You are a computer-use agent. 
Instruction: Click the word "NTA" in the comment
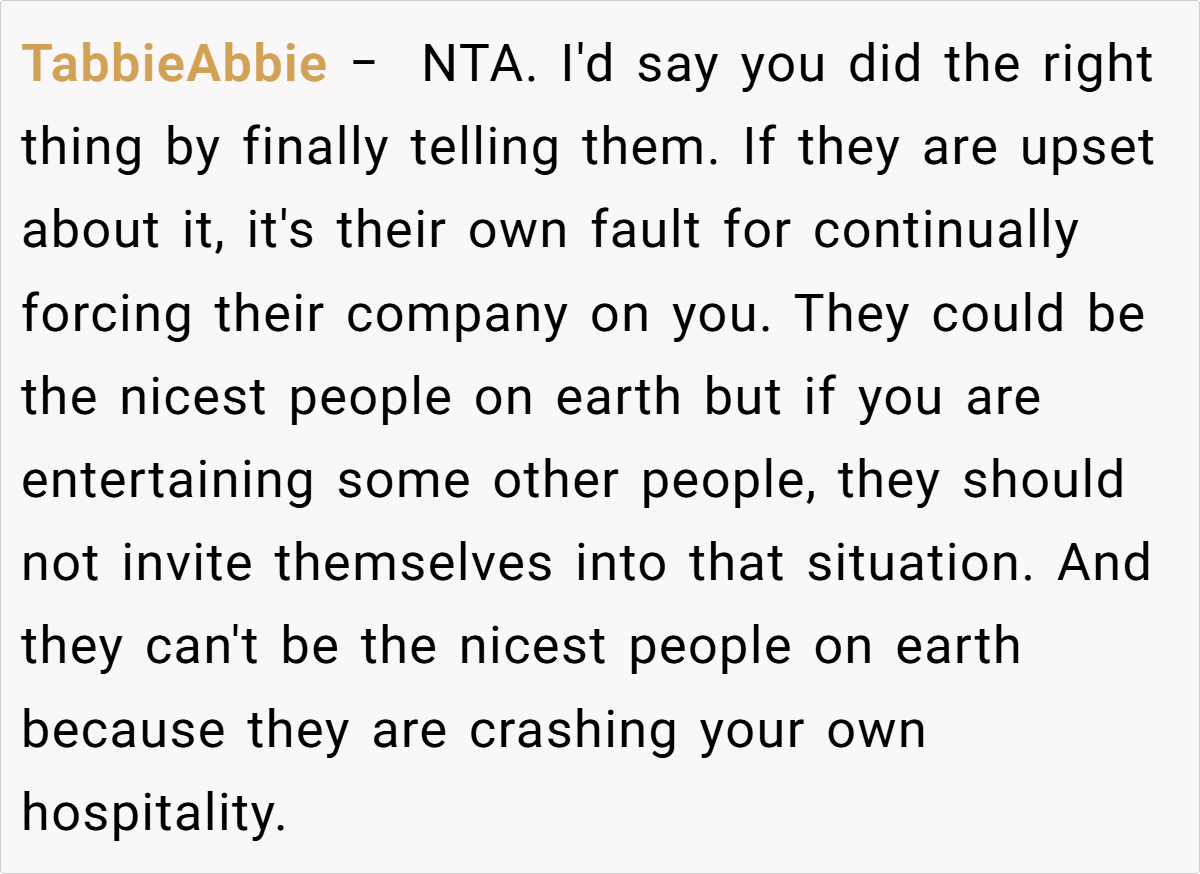click(471, 65)
